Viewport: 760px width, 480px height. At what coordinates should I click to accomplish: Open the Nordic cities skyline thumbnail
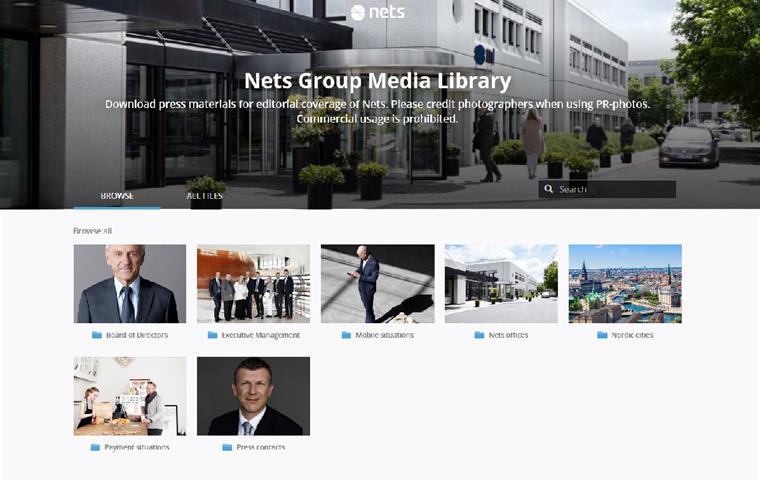click(x=625, y=284)
